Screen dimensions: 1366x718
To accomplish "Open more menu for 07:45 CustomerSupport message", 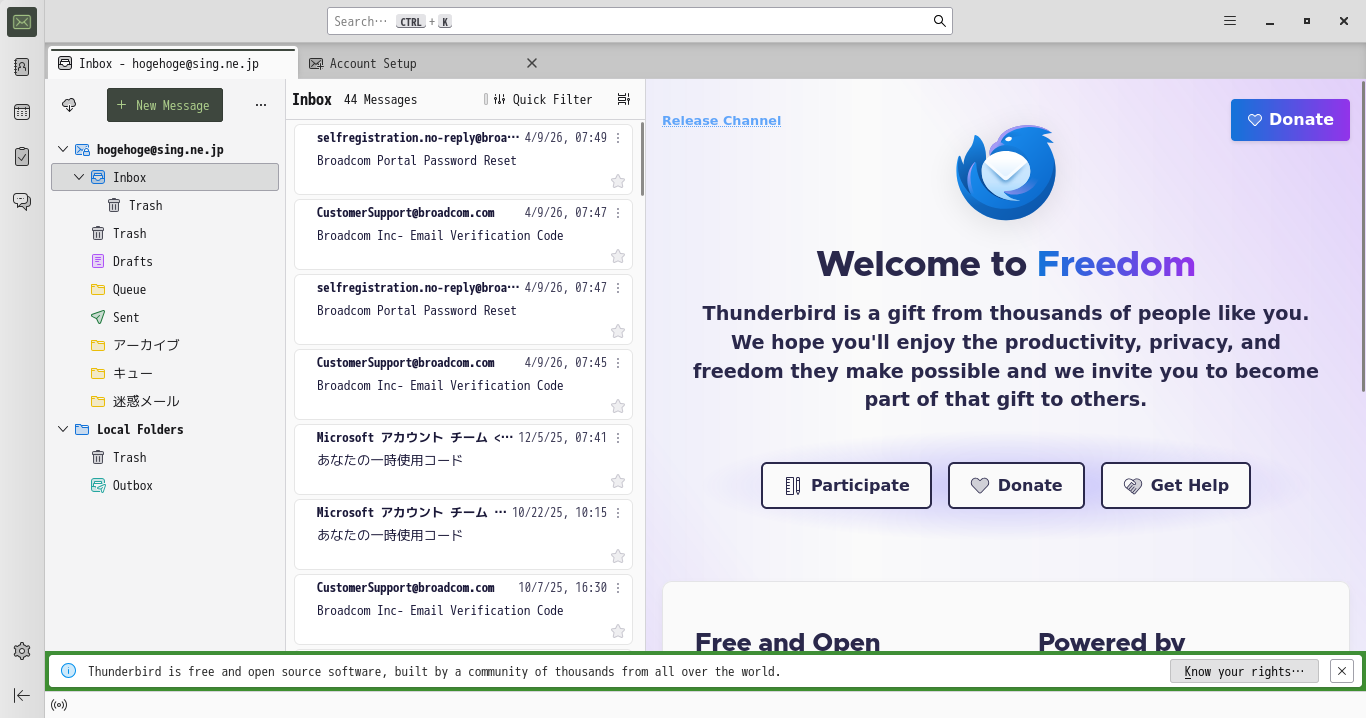I will (618, 363).
